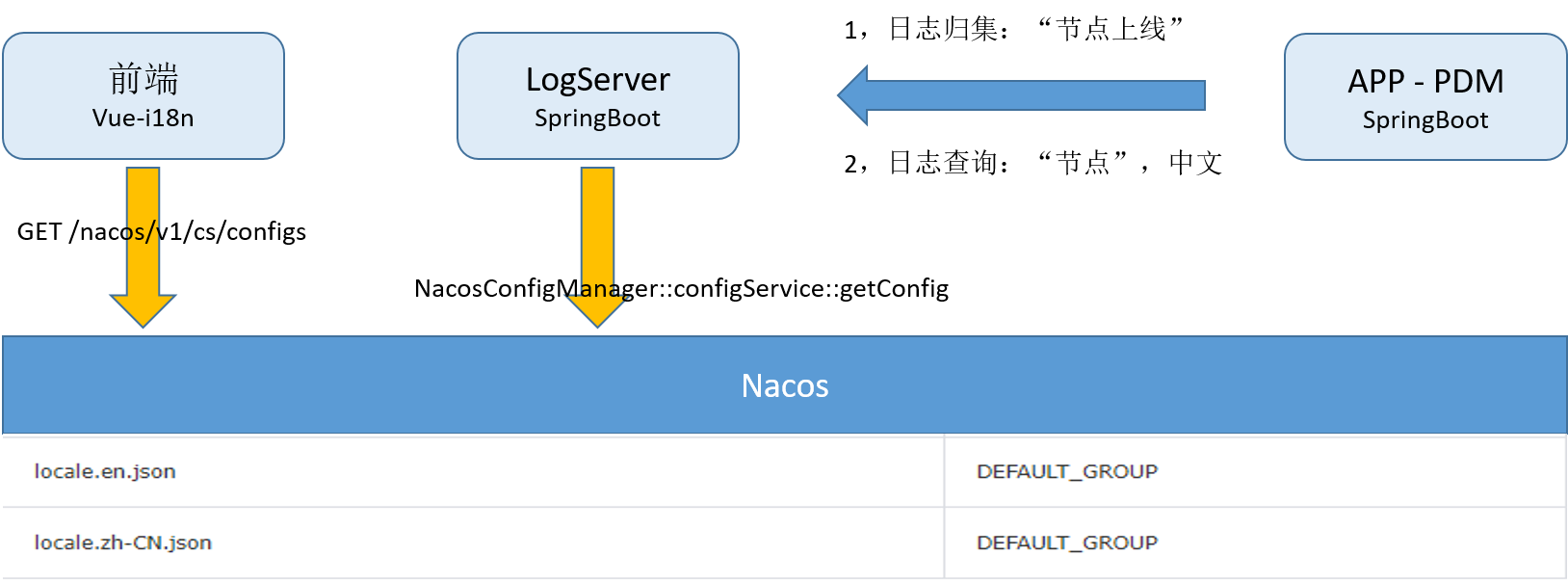Click the 前端 title text
This screenshot has width=1568, height=582.
(x=144, y=79)
